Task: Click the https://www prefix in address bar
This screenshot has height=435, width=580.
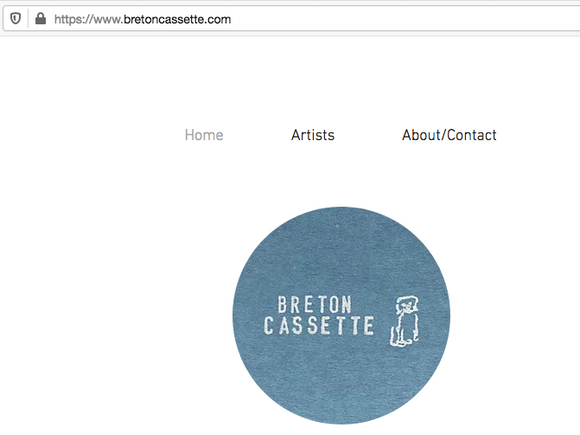Action: point(88,19)
